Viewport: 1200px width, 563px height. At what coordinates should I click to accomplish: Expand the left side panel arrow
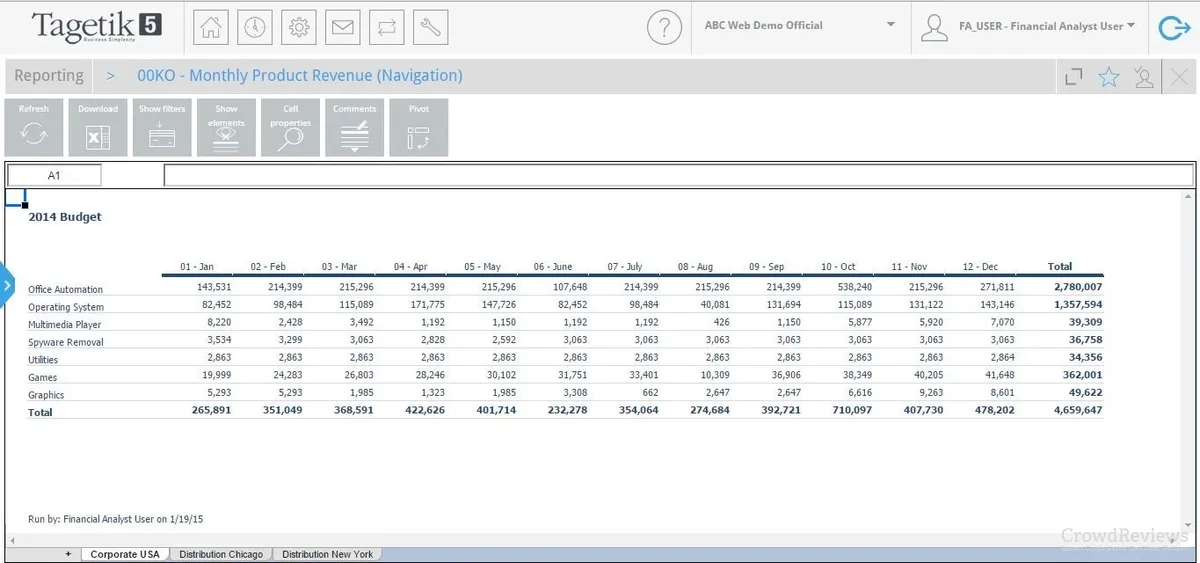tap(6, 286)
